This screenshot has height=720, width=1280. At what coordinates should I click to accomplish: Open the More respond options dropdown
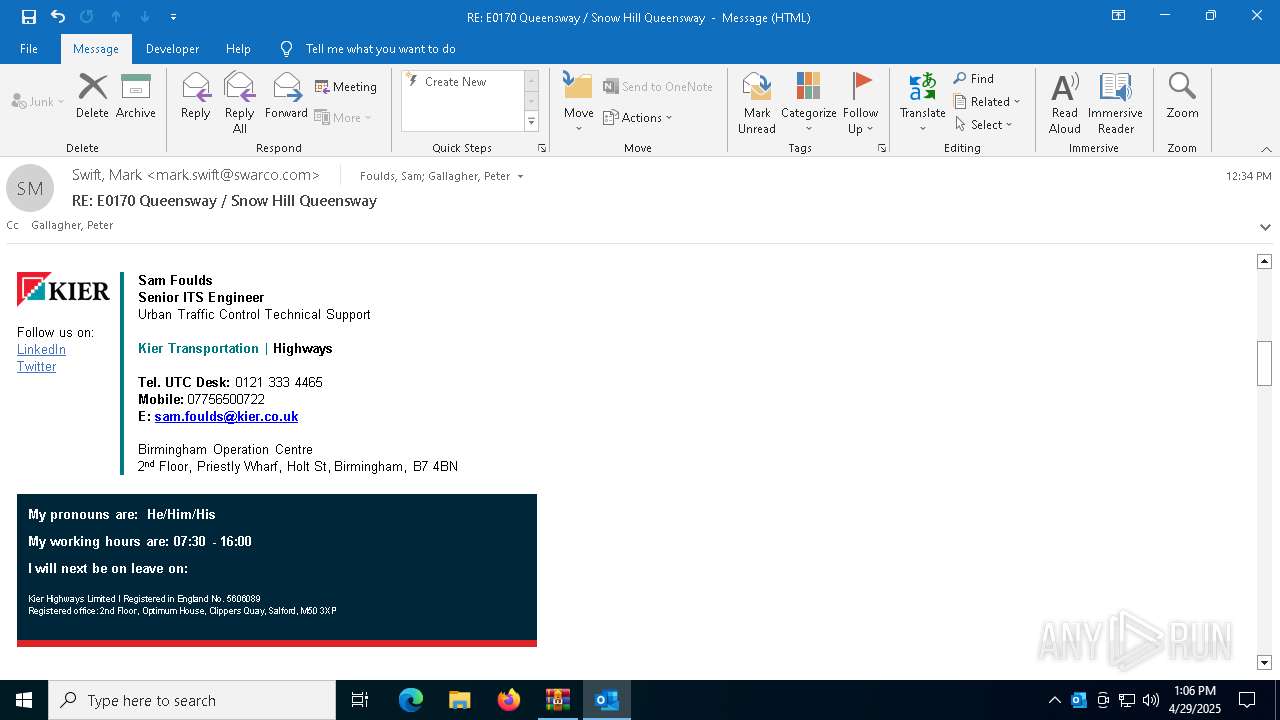click(343, 117)
